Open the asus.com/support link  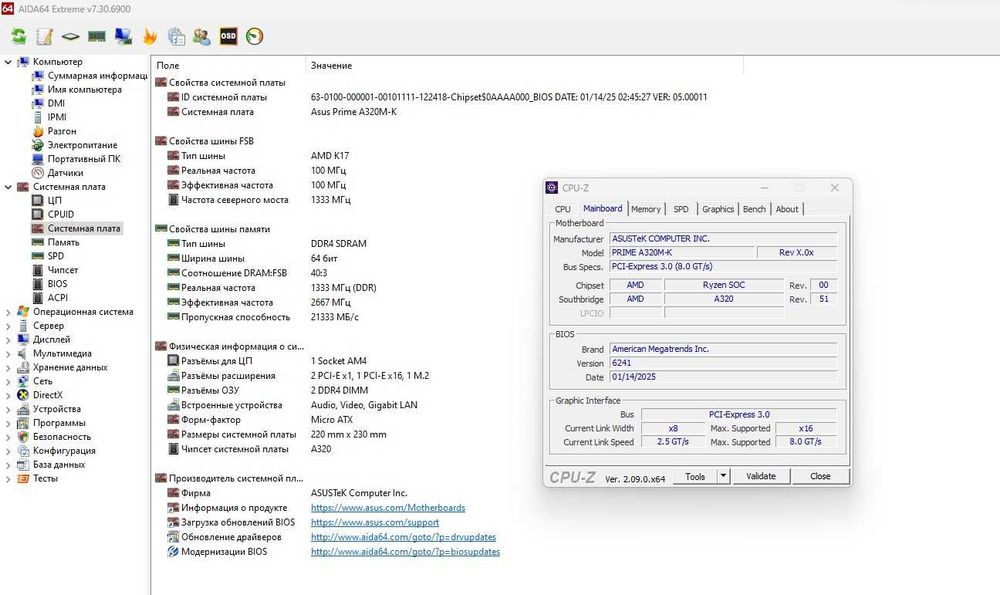pyautogui.click(x=374, y=522)
